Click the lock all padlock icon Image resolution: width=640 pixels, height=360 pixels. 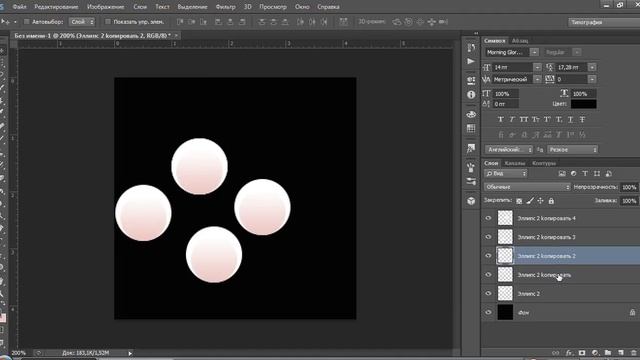coord(551,201)
